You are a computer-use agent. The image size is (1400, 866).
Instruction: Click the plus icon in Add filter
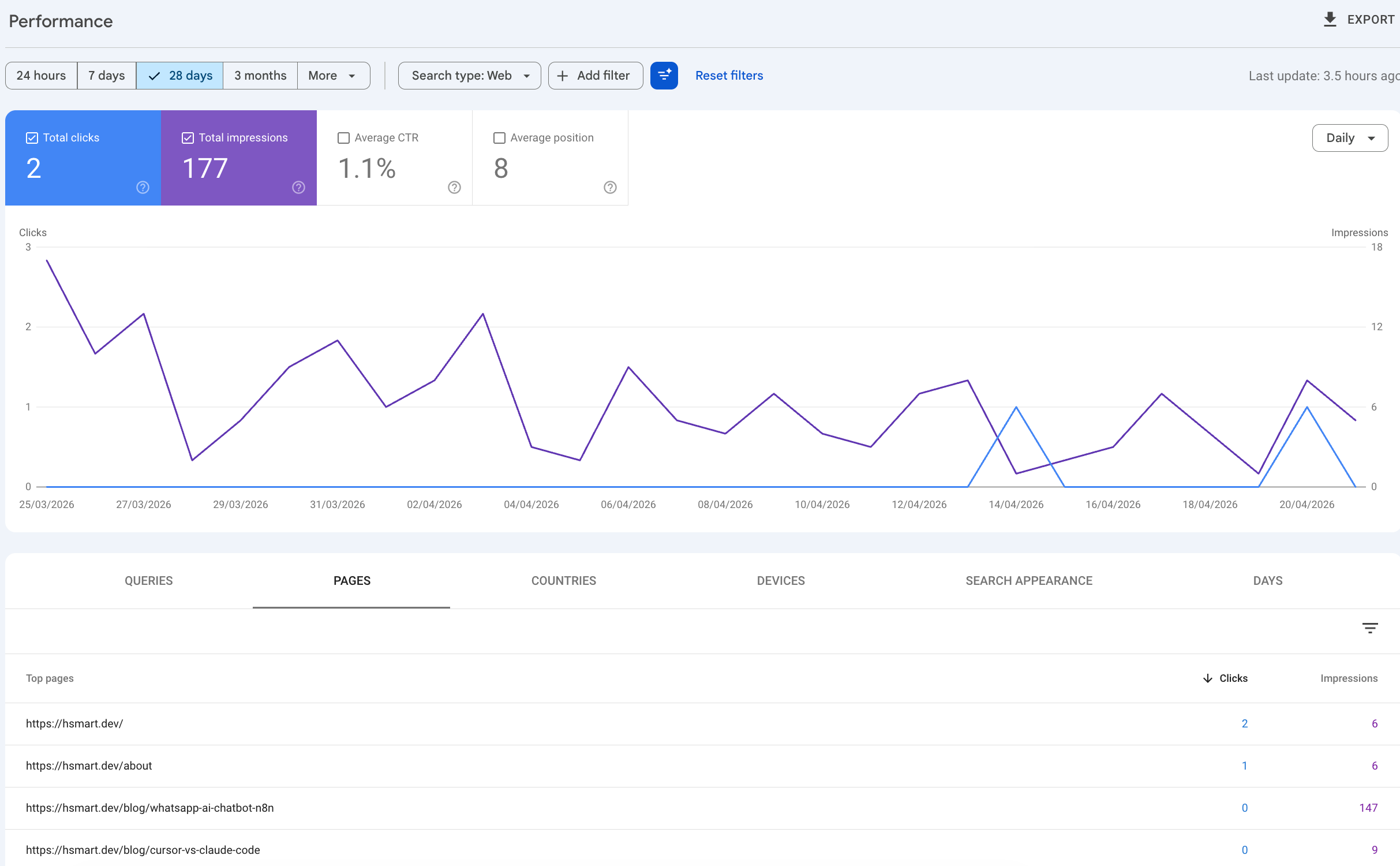(x=563, y=76)
